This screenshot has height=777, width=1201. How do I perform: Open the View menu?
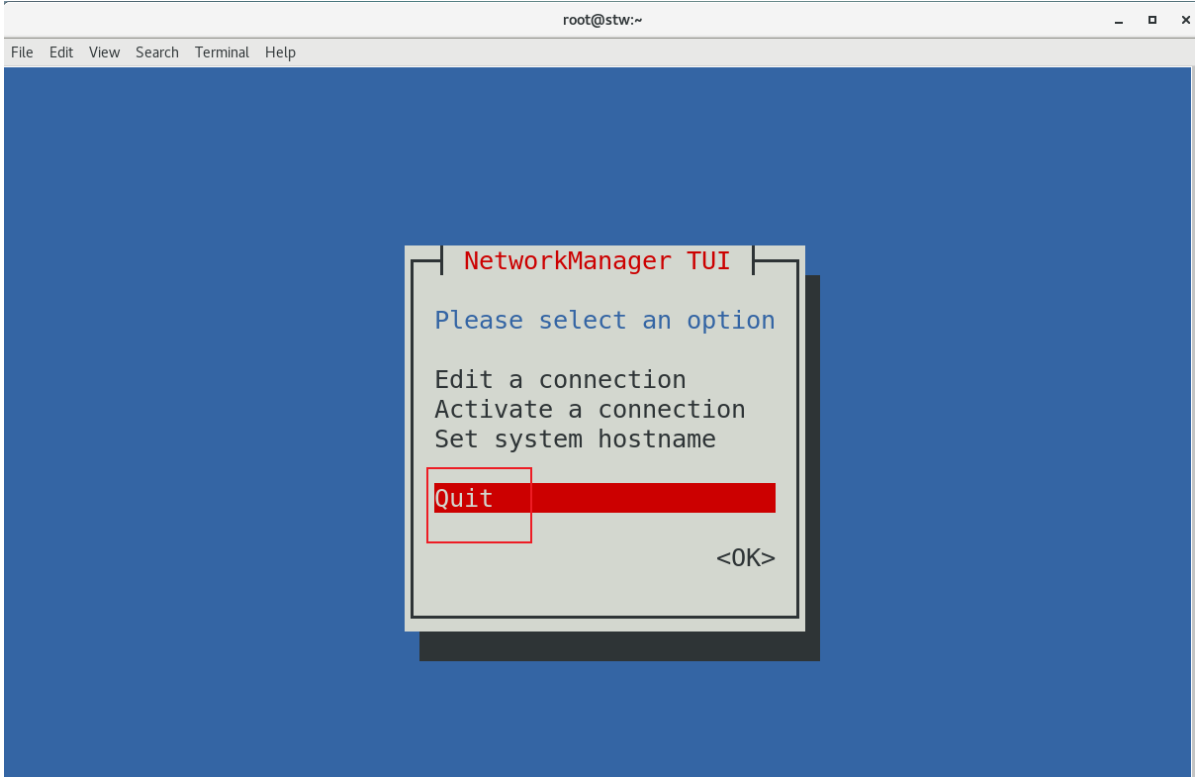pyautogui.click(x=104, y=52)
